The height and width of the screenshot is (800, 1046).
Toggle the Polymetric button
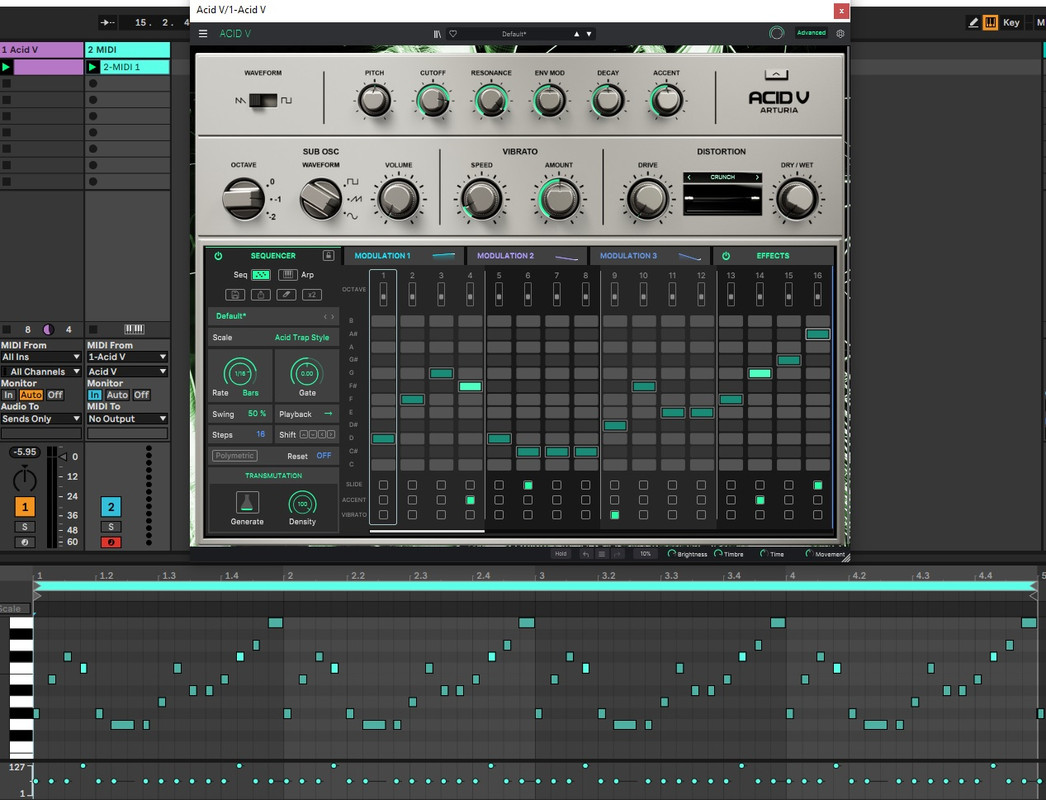coord(235,456)
